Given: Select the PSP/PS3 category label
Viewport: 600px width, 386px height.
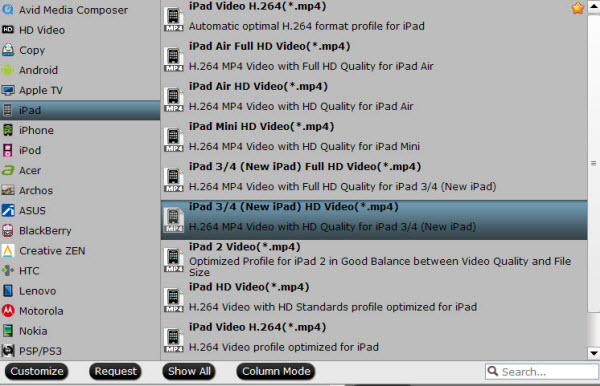Looking at the screenshot, I should point(40,351).
